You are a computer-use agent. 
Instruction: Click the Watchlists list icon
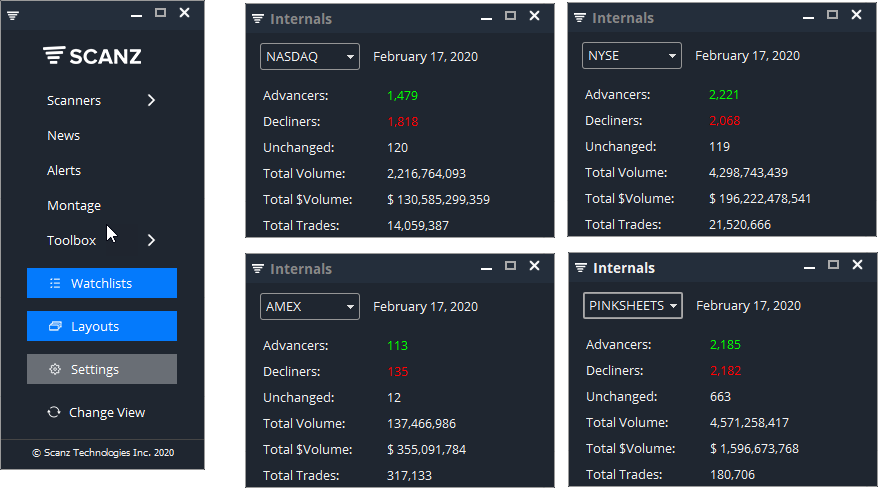(55, 283)
